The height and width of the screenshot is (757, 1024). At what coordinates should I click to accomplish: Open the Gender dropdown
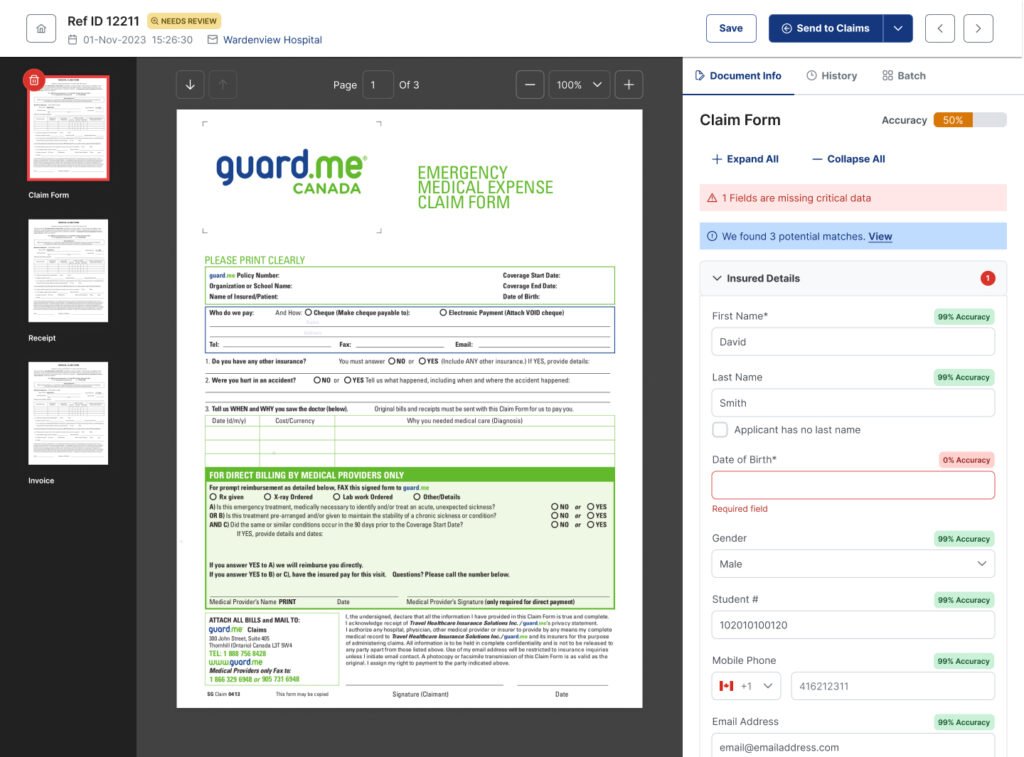click(x=853, y=564)
